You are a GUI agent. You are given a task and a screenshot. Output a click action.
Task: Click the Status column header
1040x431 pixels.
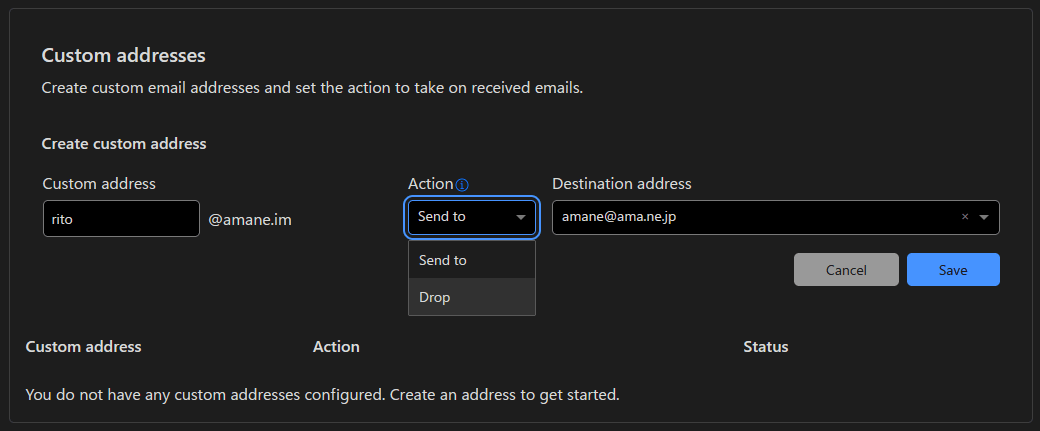pos(766,347)
